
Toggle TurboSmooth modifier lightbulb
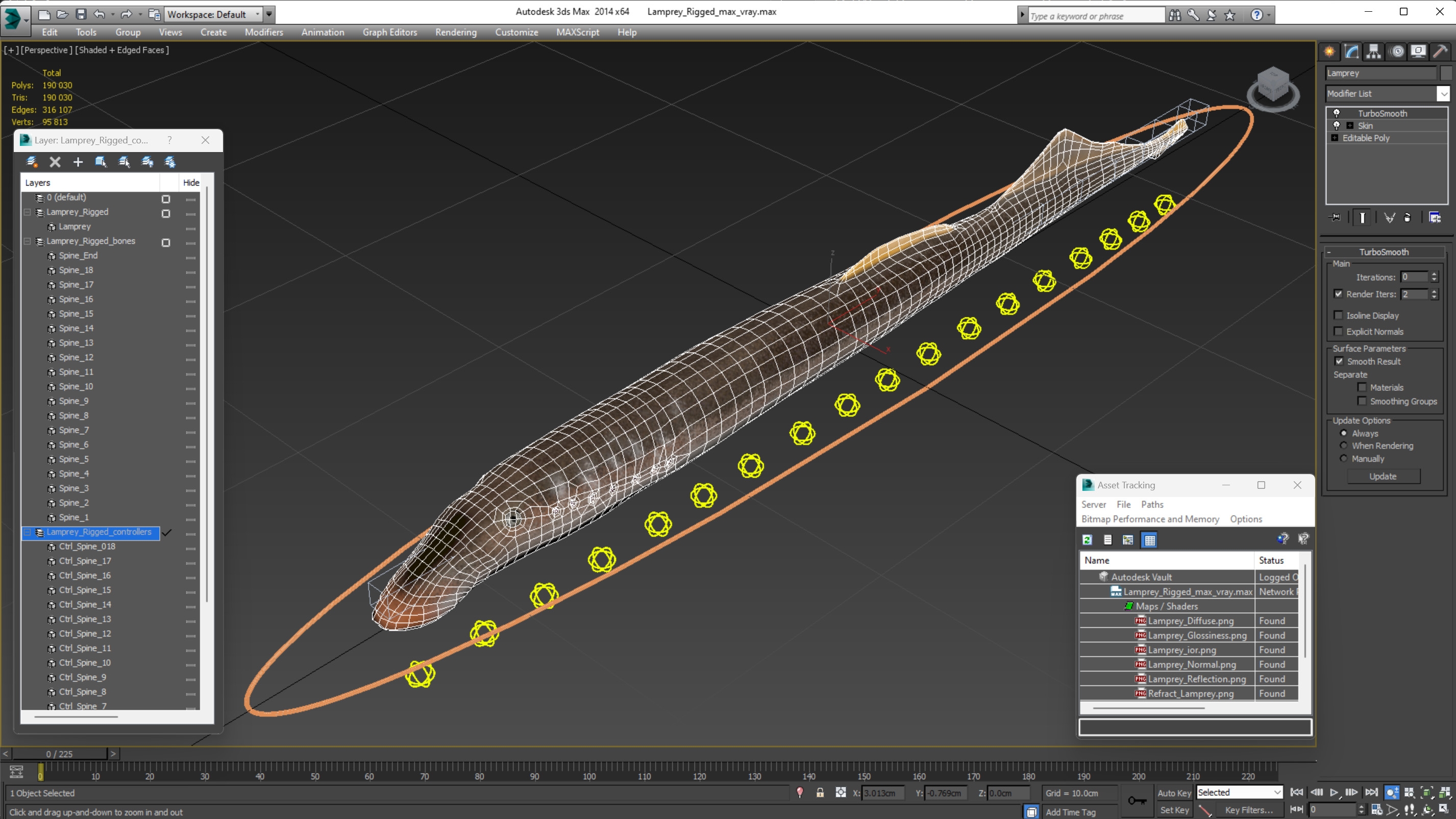(1336, 113)
